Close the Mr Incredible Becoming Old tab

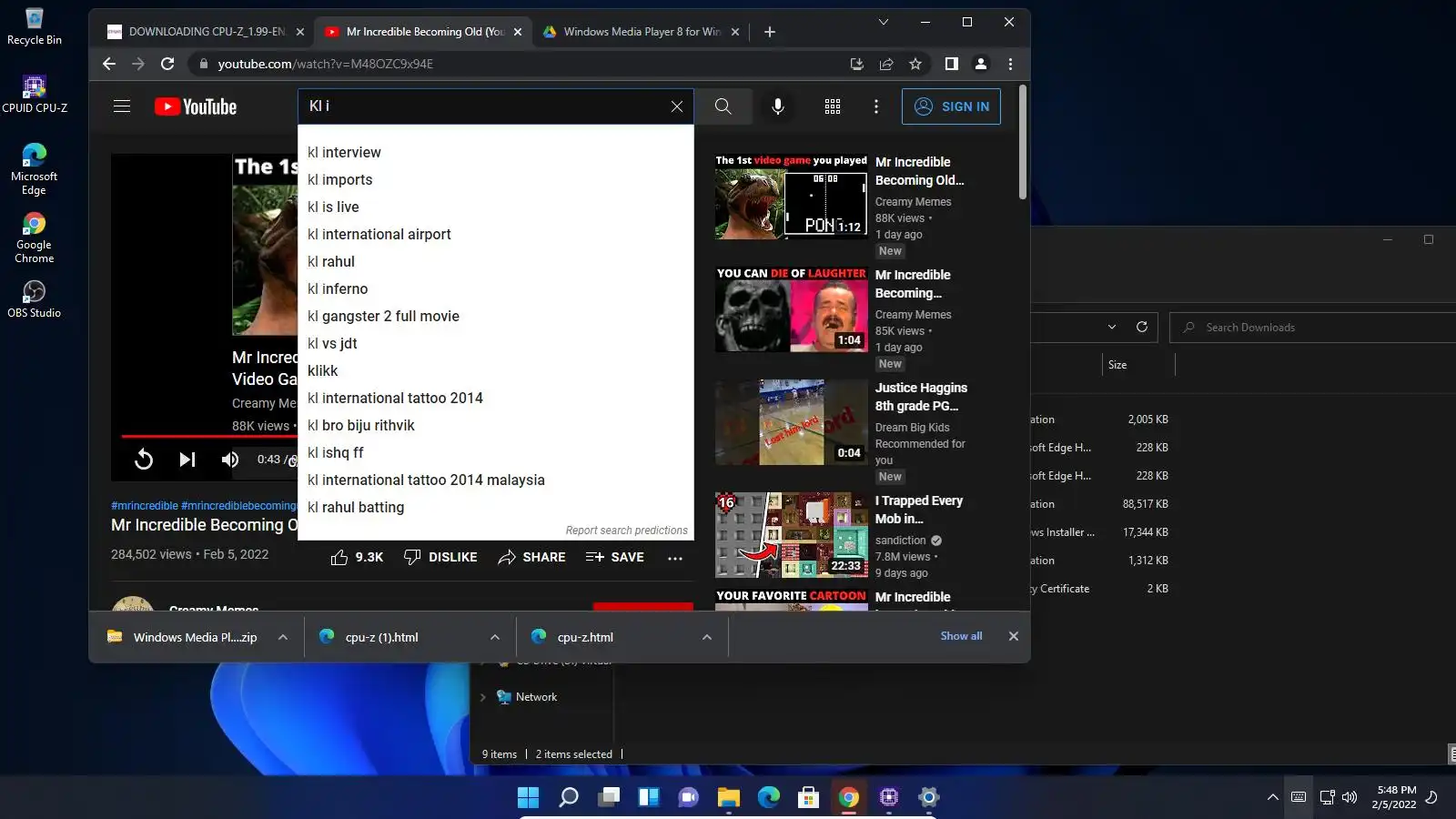pyautogui.click(x=518, y=32)
